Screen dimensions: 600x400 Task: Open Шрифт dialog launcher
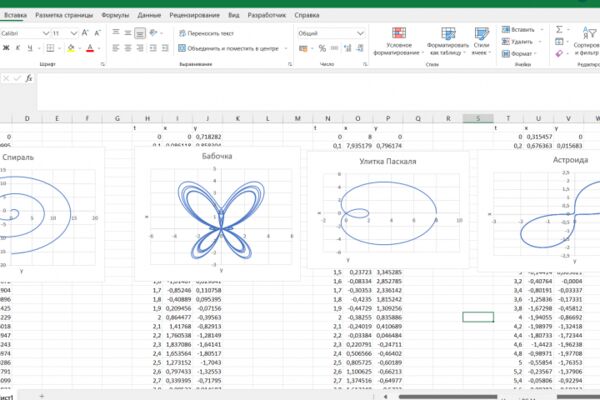103,64
